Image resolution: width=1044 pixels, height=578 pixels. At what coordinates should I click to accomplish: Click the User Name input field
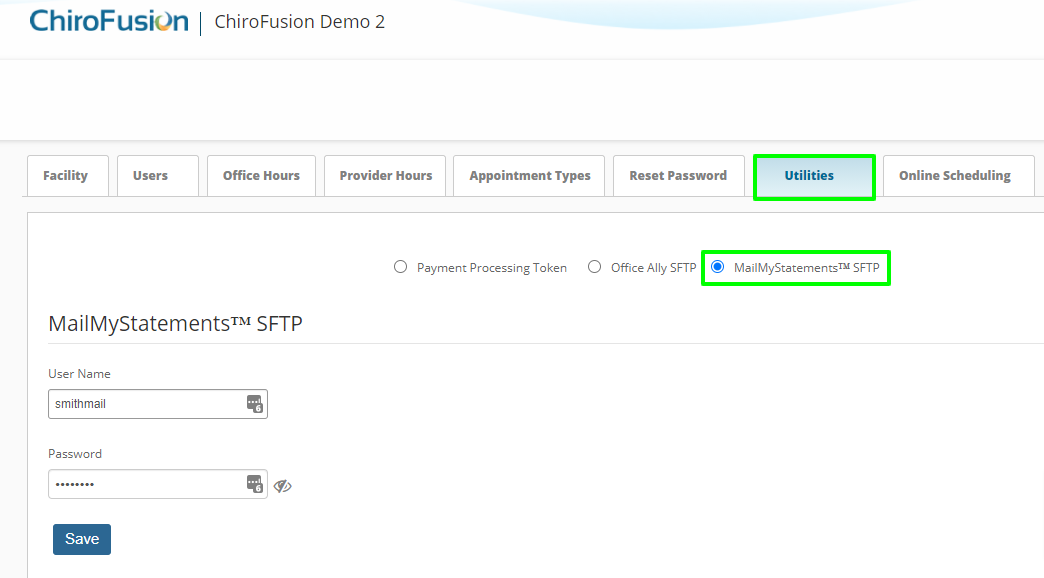tap(158, 404)
